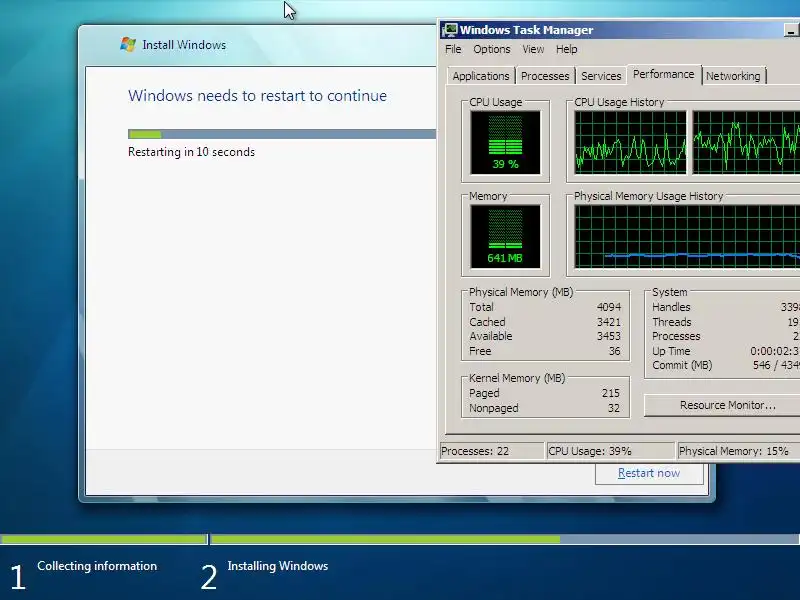Click the Handles label in System group
The image size is (800, 600).
[x=671, y=307]
